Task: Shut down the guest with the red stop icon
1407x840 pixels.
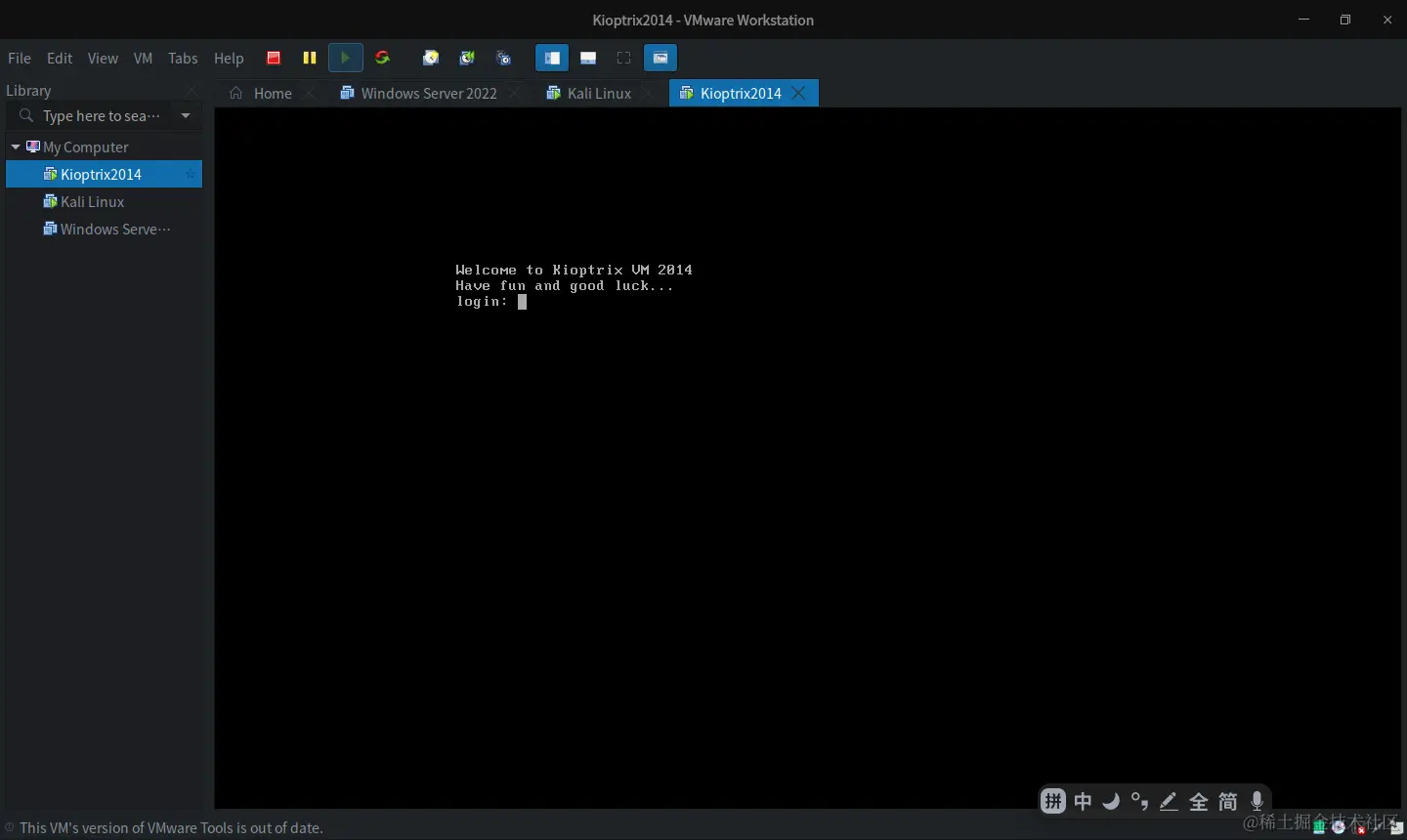Action: pos(274,58)
